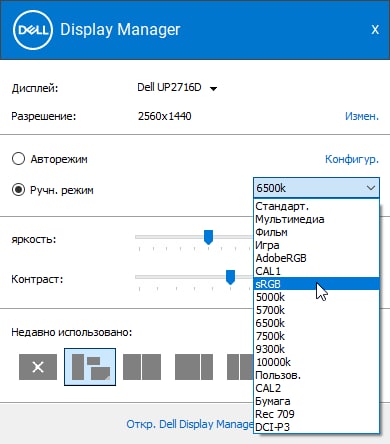Select the highlighted three-pane layout icon
Screen dimensions: 390x444
(x=90, y=367)
